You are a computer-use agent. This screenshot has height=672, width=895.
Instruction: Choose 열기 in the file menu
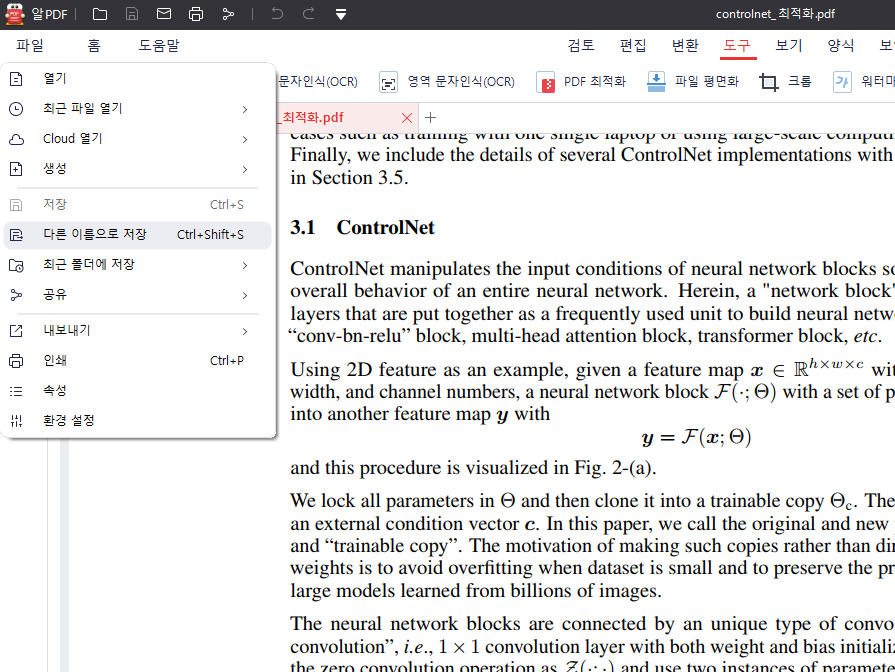click(x=137, y=79)
